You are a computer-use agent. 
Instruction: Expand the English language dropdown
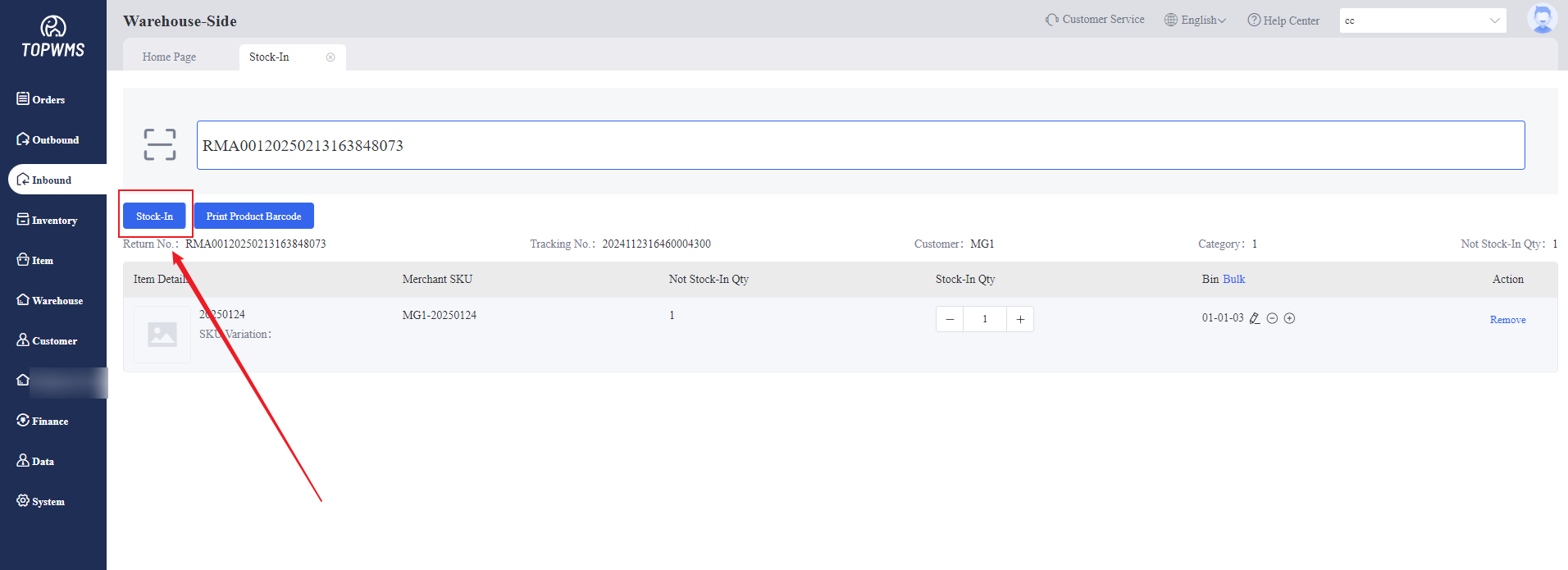tap(1196, 21)
